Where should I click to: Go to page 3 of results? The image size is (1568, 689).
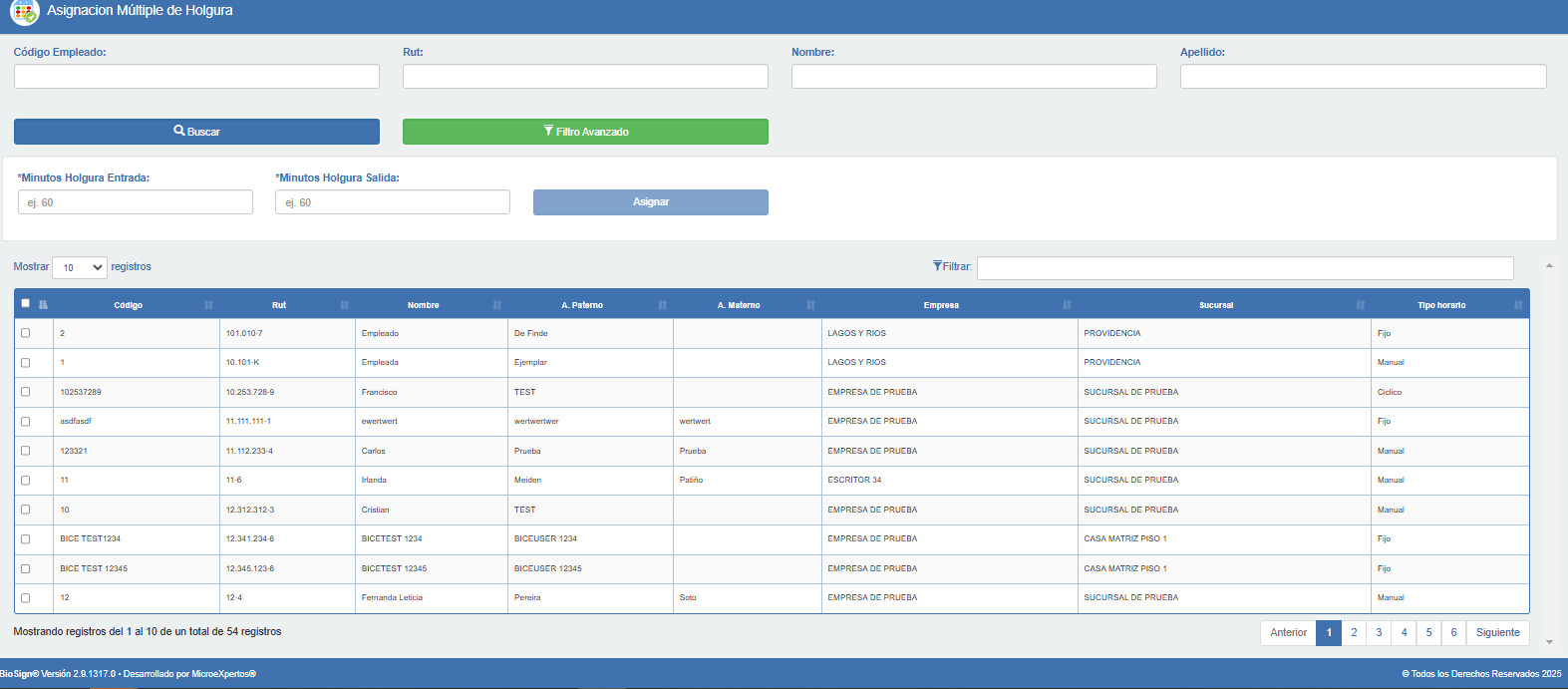coord(1379,632)
